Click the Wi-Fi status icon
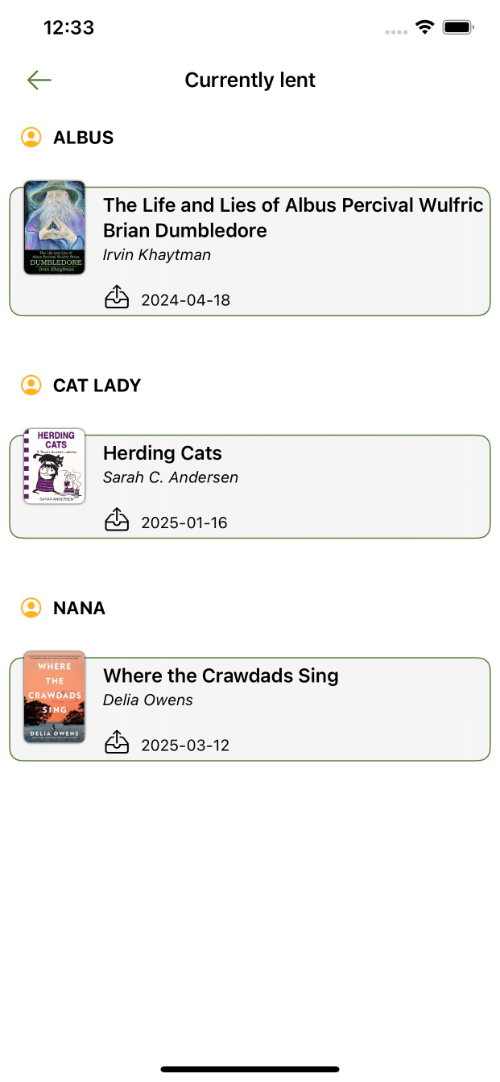The height and width of the screenshot is (1082, 500). (x=425, y=28)
